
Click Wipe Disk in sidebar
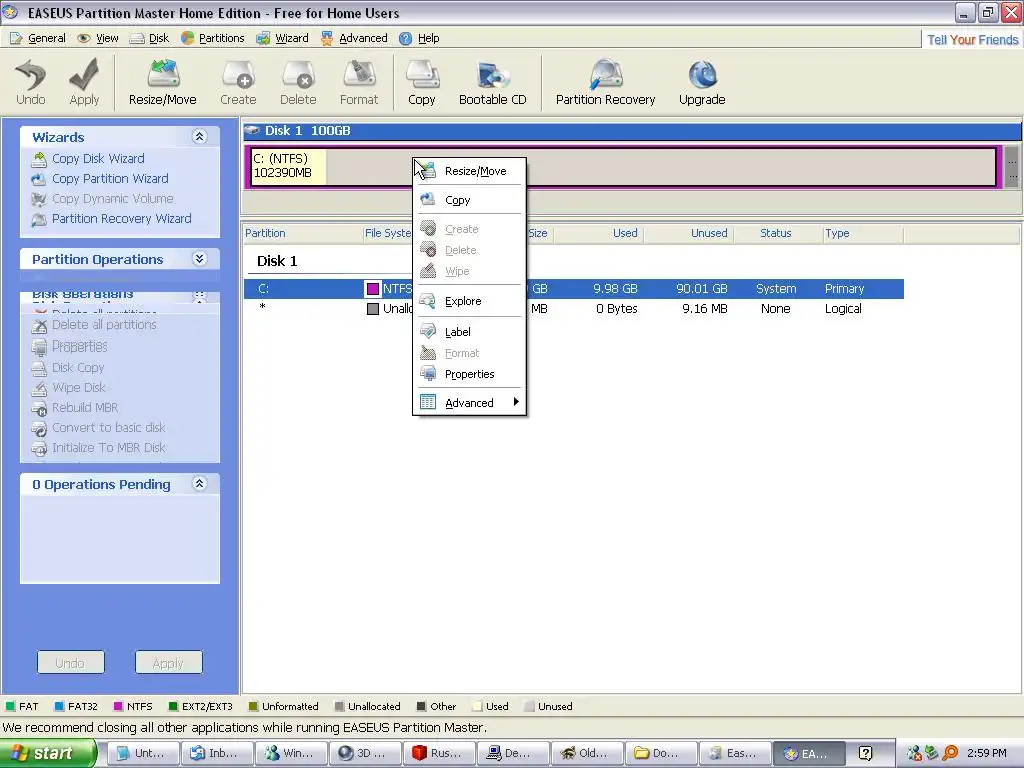[78, 387]
